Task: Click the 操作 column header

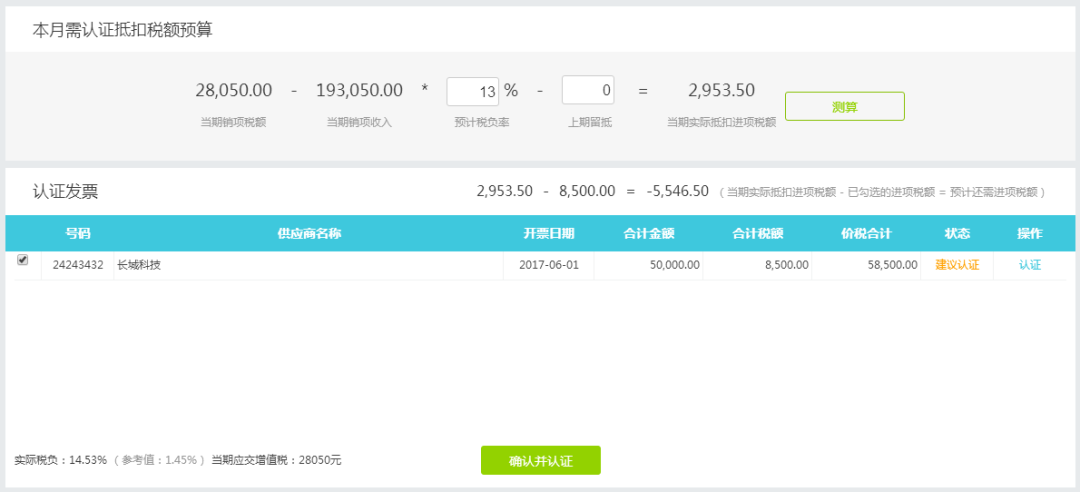Action: point(1030,234)
